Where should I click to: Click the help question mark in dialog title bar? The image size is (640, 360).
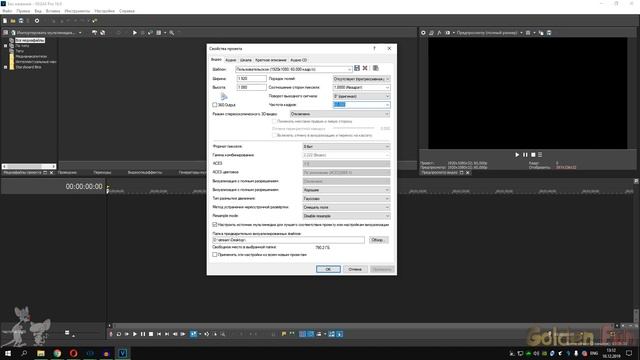(374, 48)
